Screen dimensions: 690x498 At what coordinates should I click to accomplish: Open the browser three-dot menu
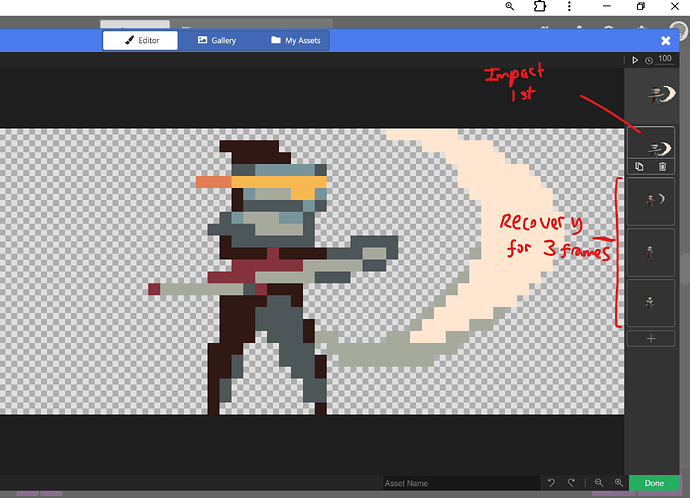coord(569,6)
